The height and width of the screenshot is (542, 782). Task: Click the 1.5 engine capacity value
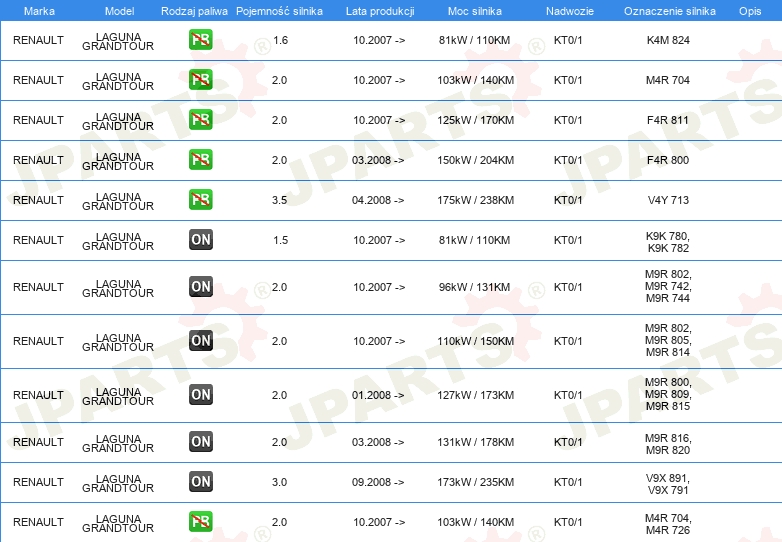[280, 240]
